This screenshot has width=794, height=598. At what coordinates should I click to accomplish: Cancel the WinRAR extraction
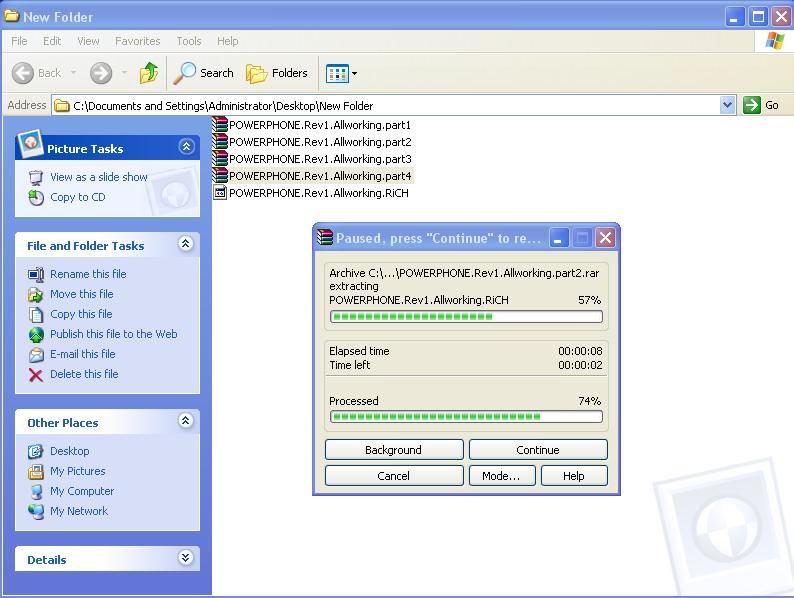[394, 475]
